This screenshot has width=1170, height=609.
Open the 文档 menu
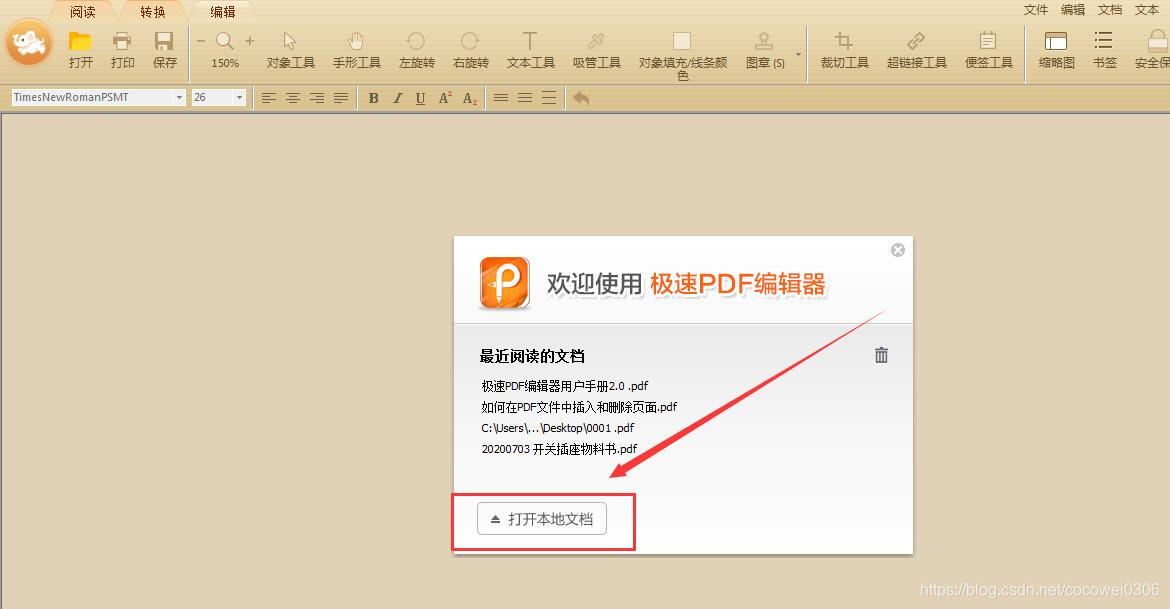1110,10
